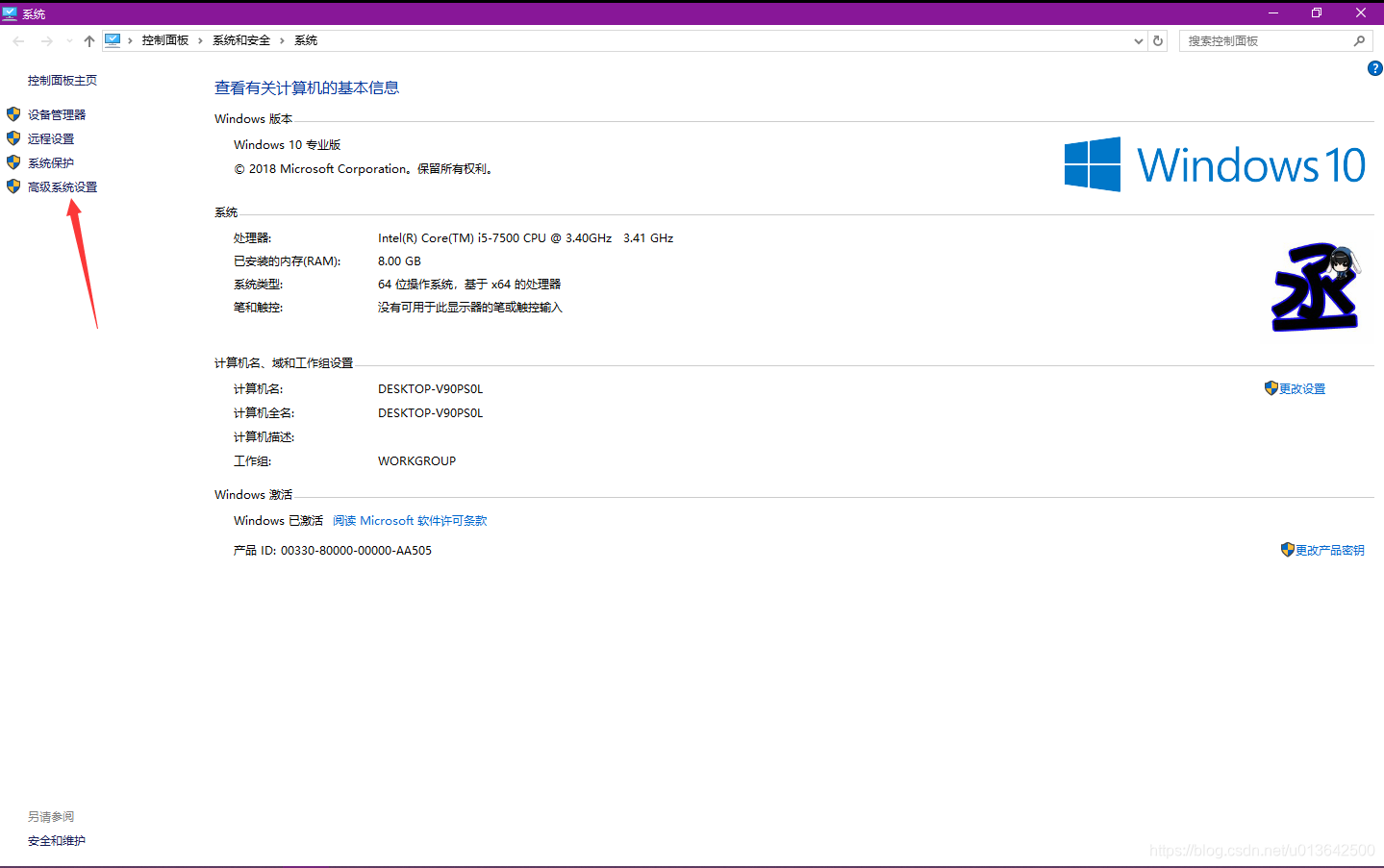Viewport: 1384px width, 868px height.
Task: Select full computer name value beside 计算机全名
Action: [x=430, y=412]
